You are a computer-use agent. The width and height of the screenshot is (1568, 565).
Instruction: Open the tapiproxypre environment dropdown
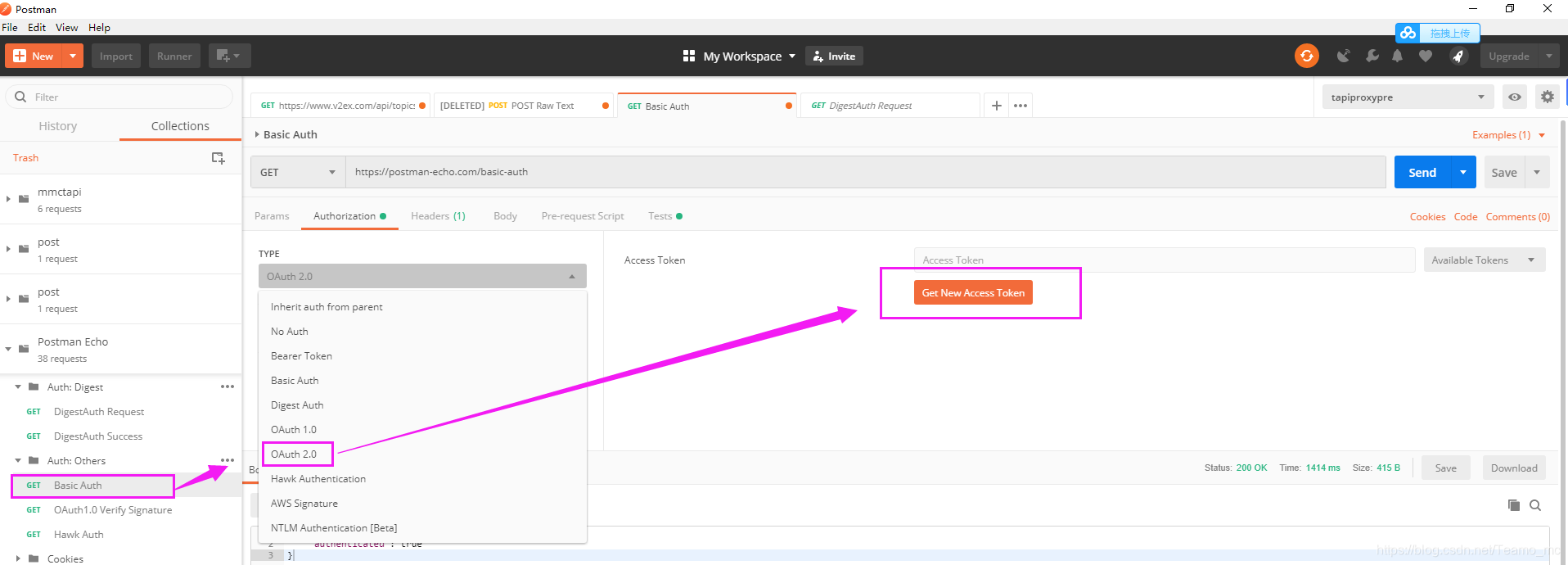click(1408, 97)
